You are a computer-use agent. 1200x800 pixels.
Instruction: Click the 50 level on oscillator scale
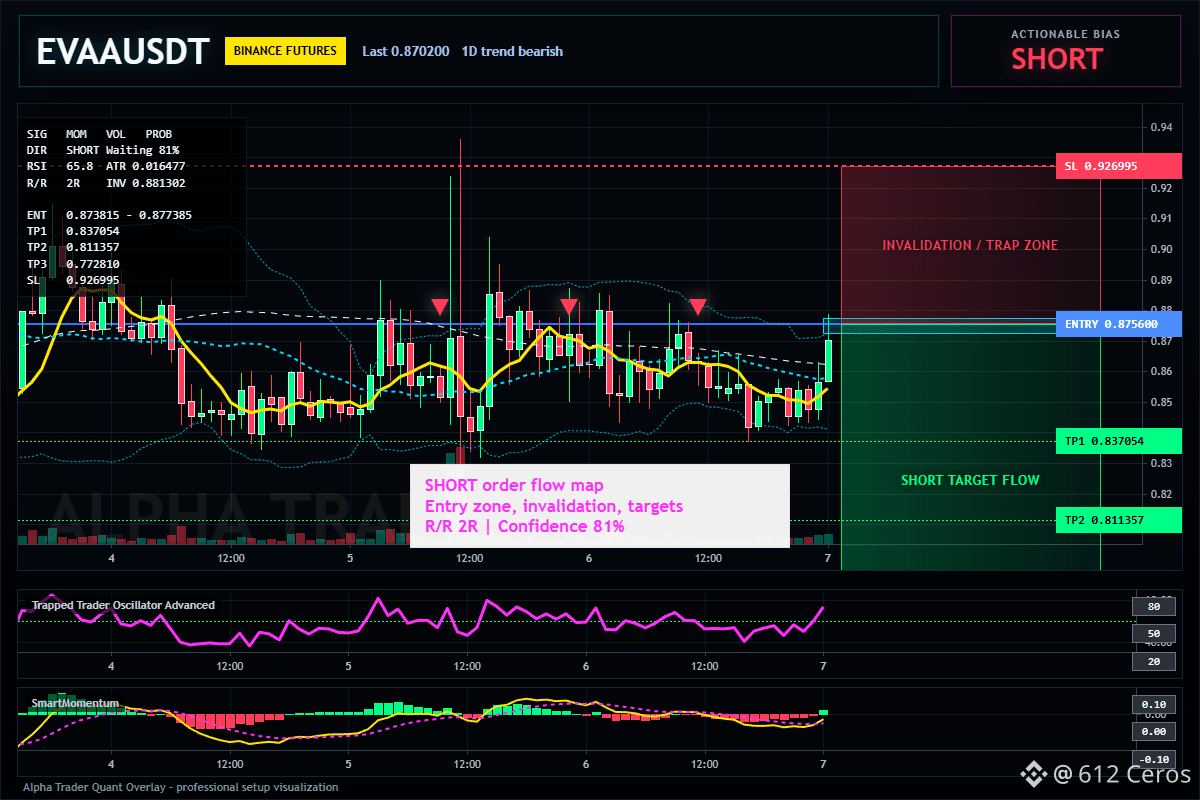[x=1153, y=634]
